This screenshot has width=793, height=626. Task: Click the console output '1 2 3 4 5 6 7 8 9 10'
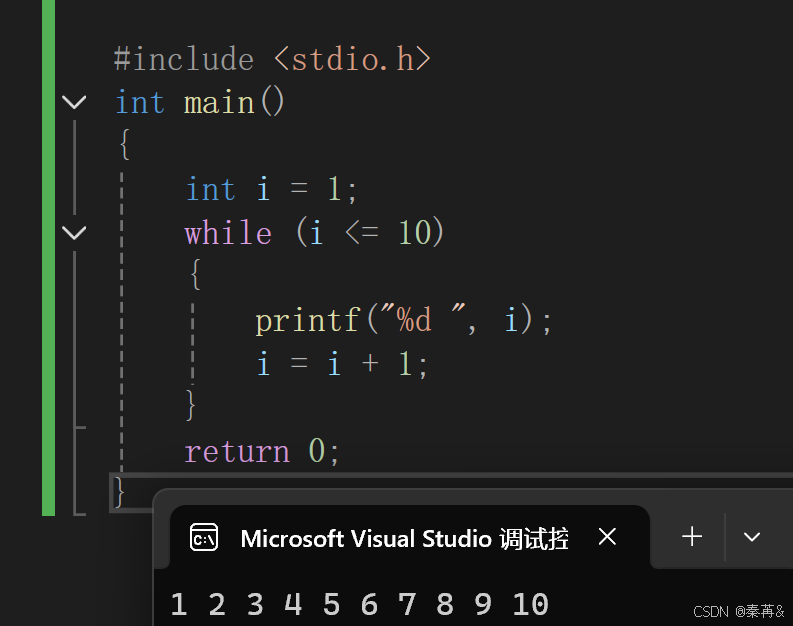359,604
